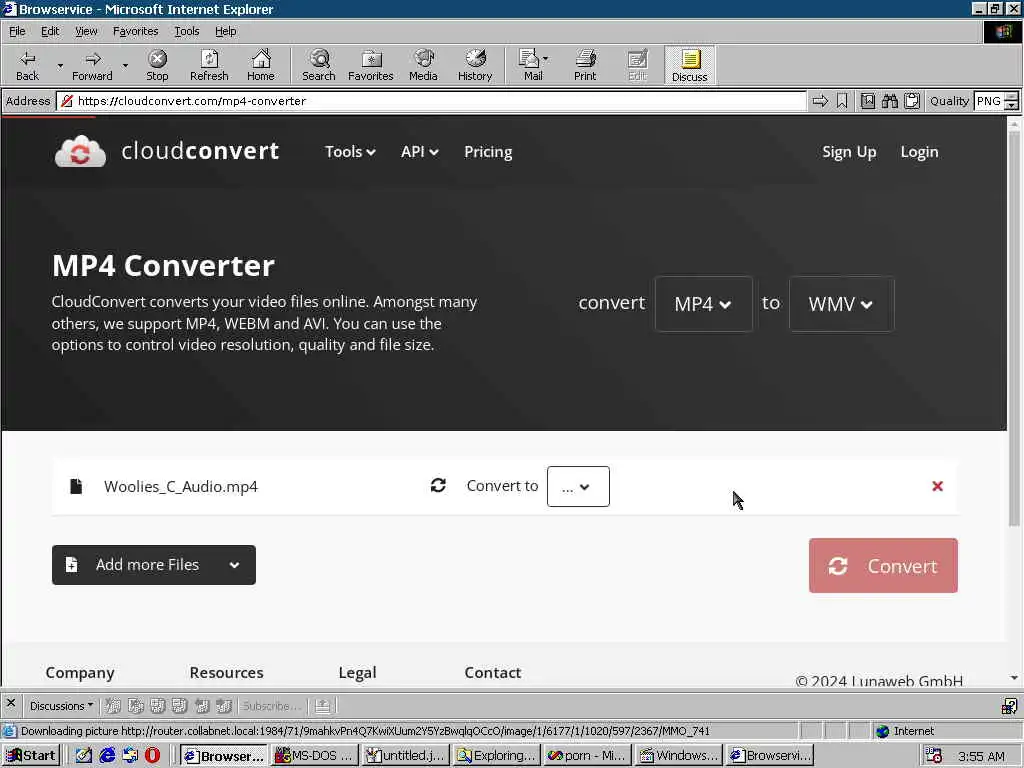Viewport: 1024px width, 768px height.
Task: Click the cloudconvert site name
Action: tap(200, 151)
